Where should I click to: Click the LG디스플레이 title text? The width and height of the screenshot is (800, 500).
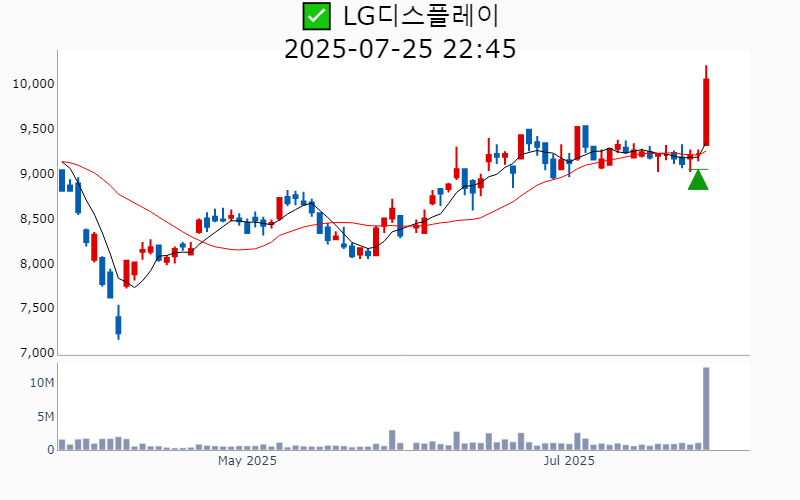pos(421,16)
